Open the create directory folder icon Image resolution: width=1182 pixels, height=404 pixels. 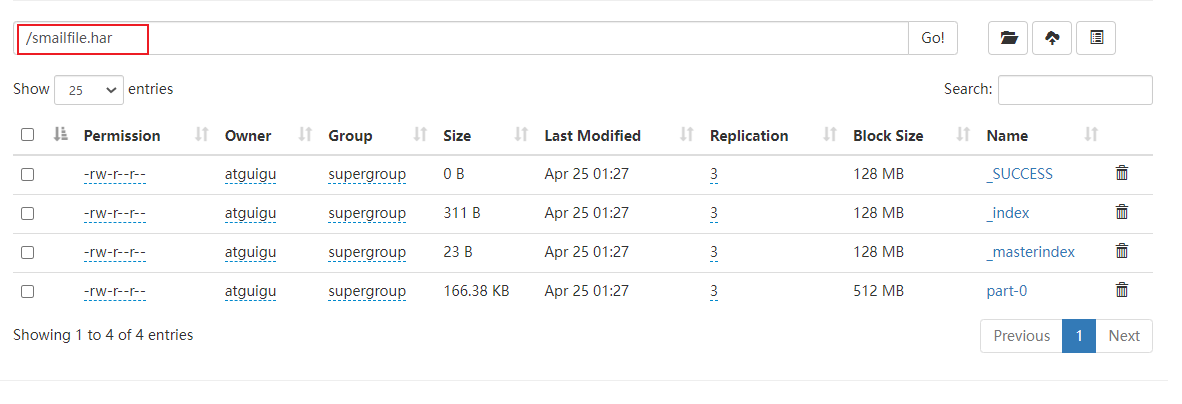[1008, 38]
